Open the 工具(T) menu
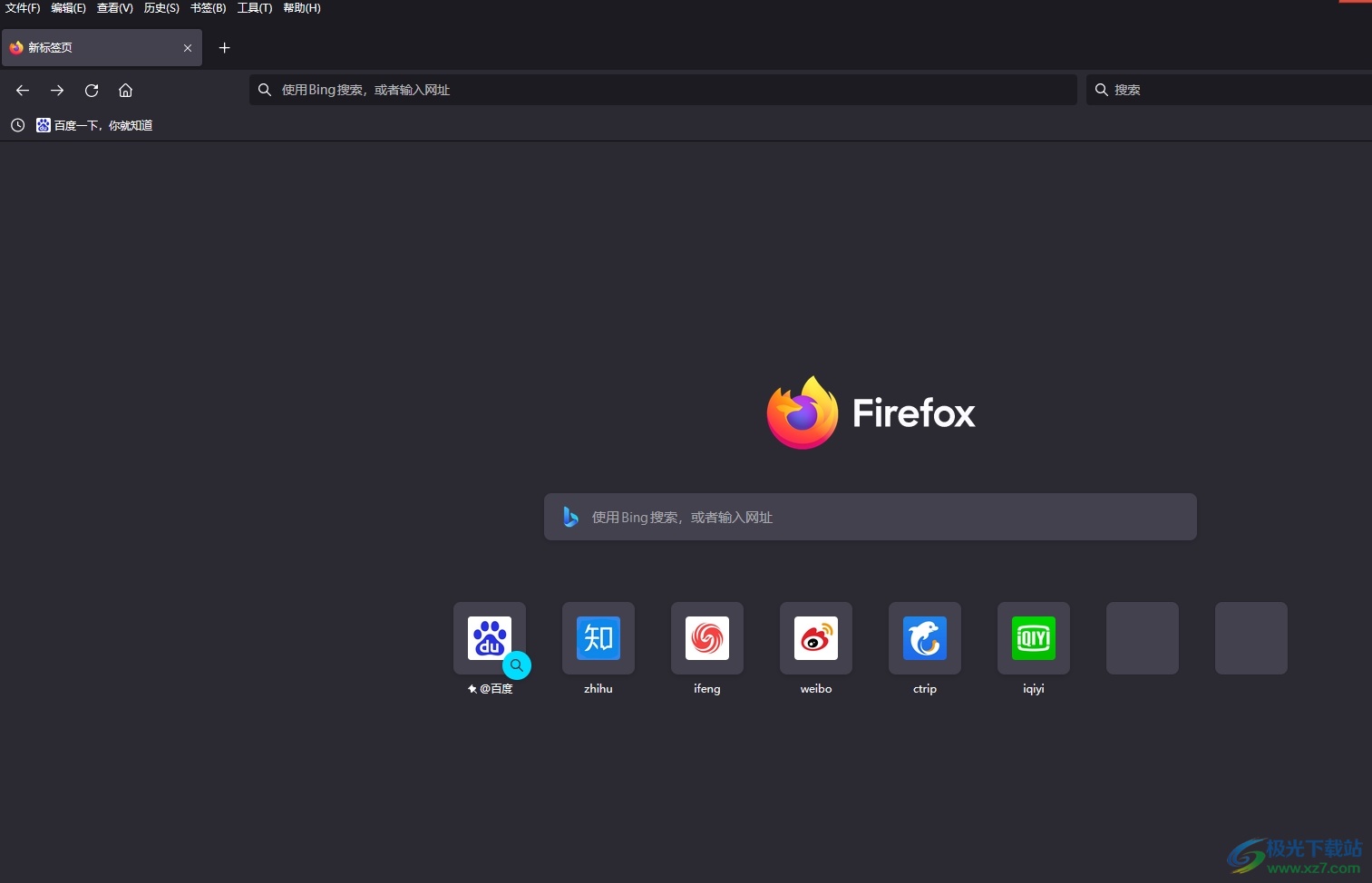Screen dimensions: 1372x883 click(255, 8)
